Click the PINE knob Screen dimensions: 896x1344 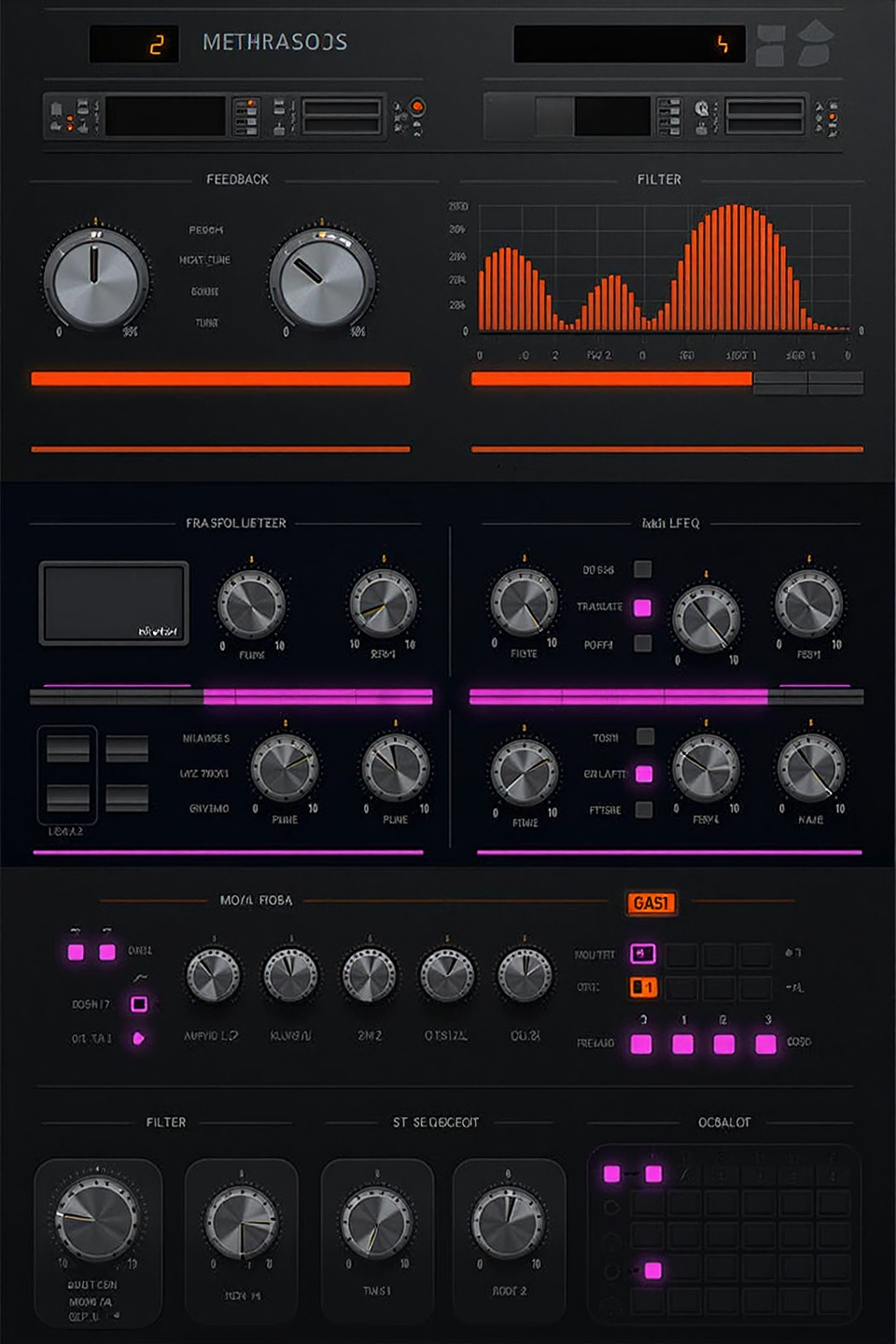286,768
